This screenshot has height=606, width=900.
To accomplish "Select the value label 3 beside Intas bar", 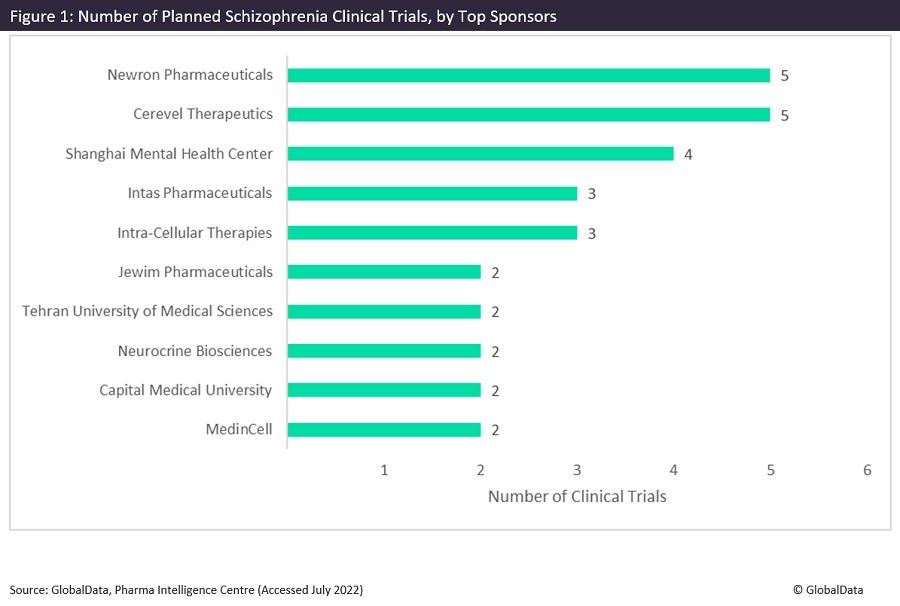I will click(592, 193).
